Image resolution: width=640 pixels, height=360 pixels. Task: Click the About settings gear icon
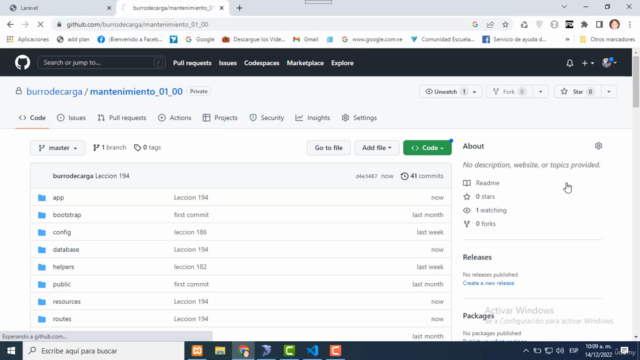(598, 146)
